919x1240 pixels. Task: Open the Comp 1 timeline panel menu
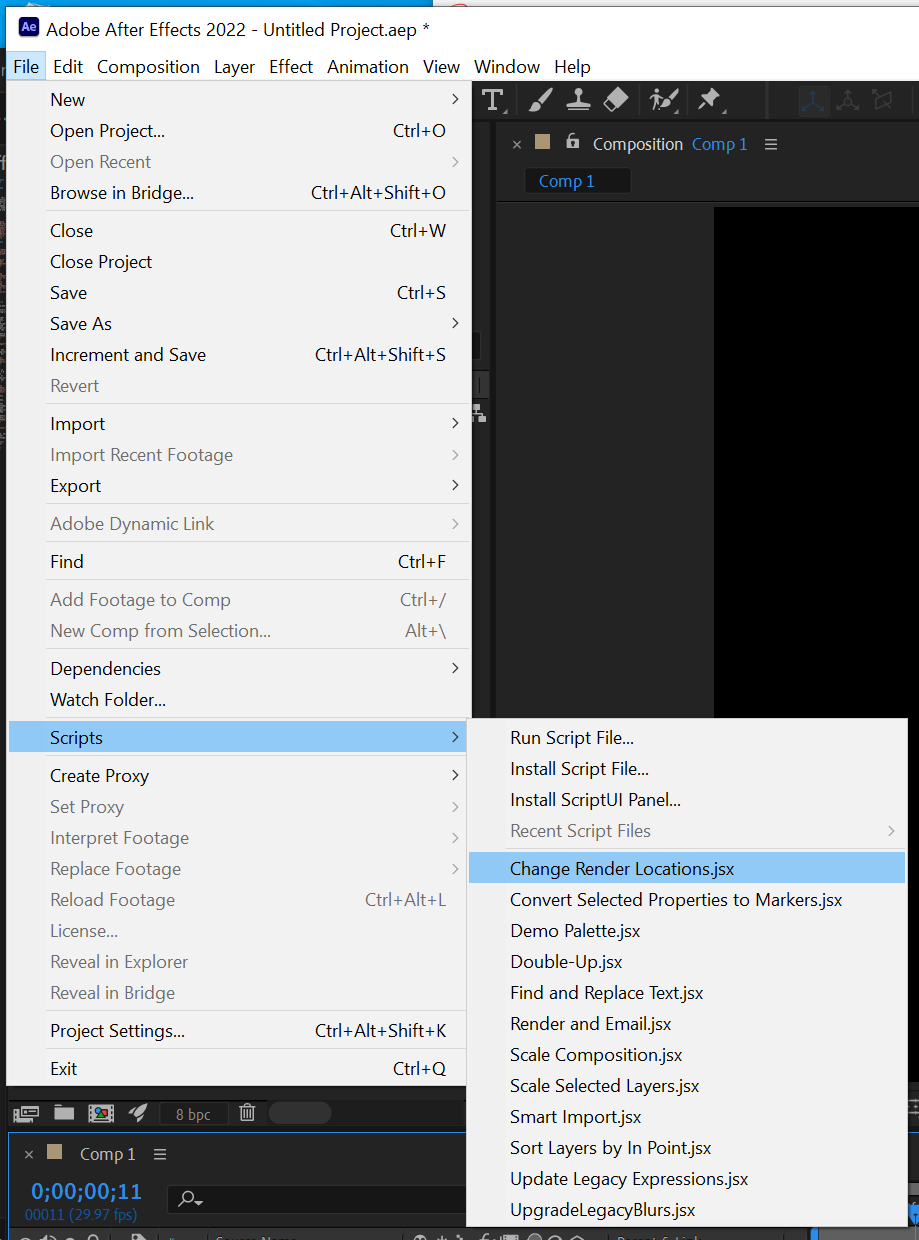(x=160, y=1154)
